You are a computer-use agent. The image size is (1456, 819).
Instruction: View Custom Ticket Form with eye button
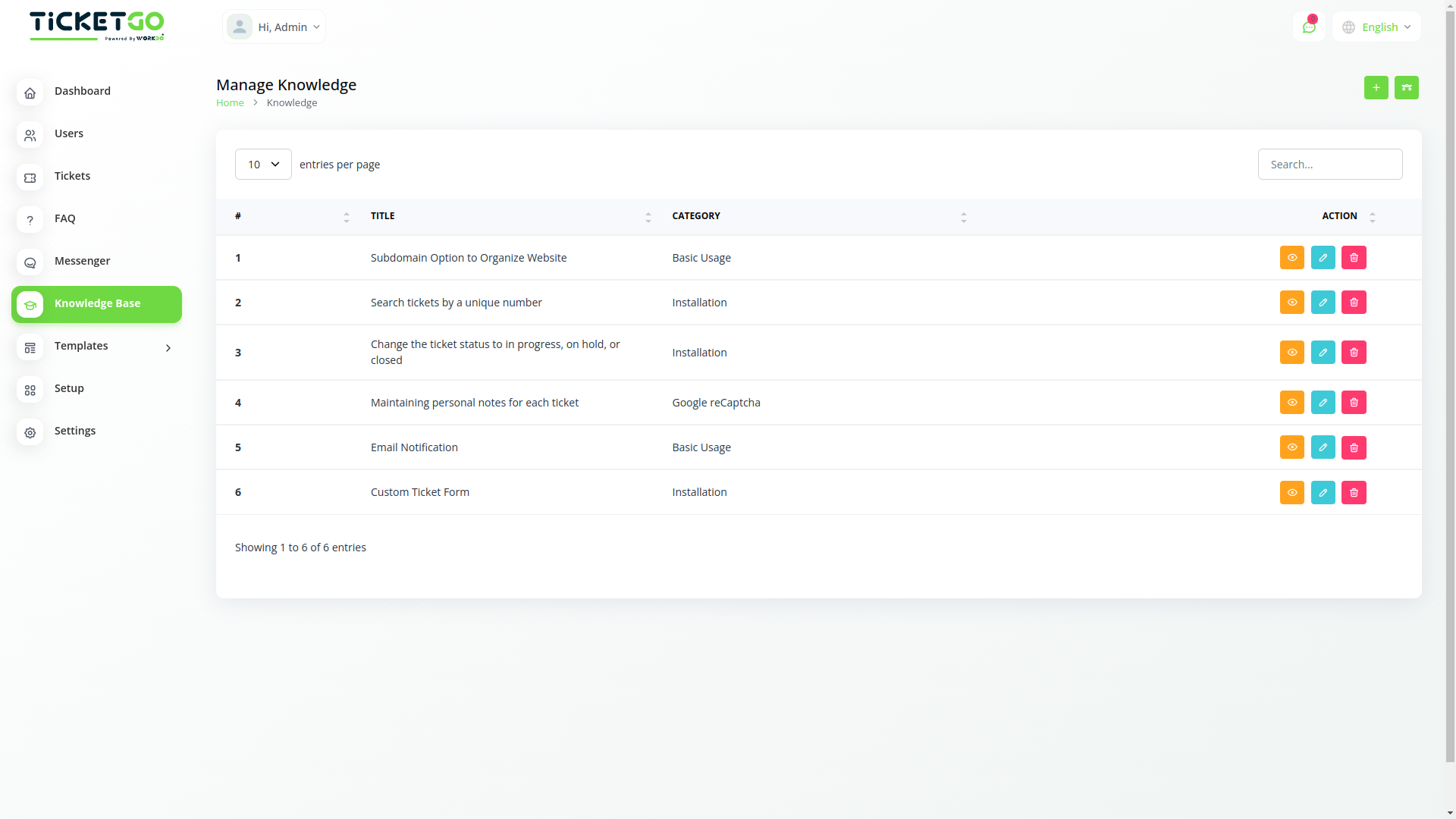coord(1291,492)
